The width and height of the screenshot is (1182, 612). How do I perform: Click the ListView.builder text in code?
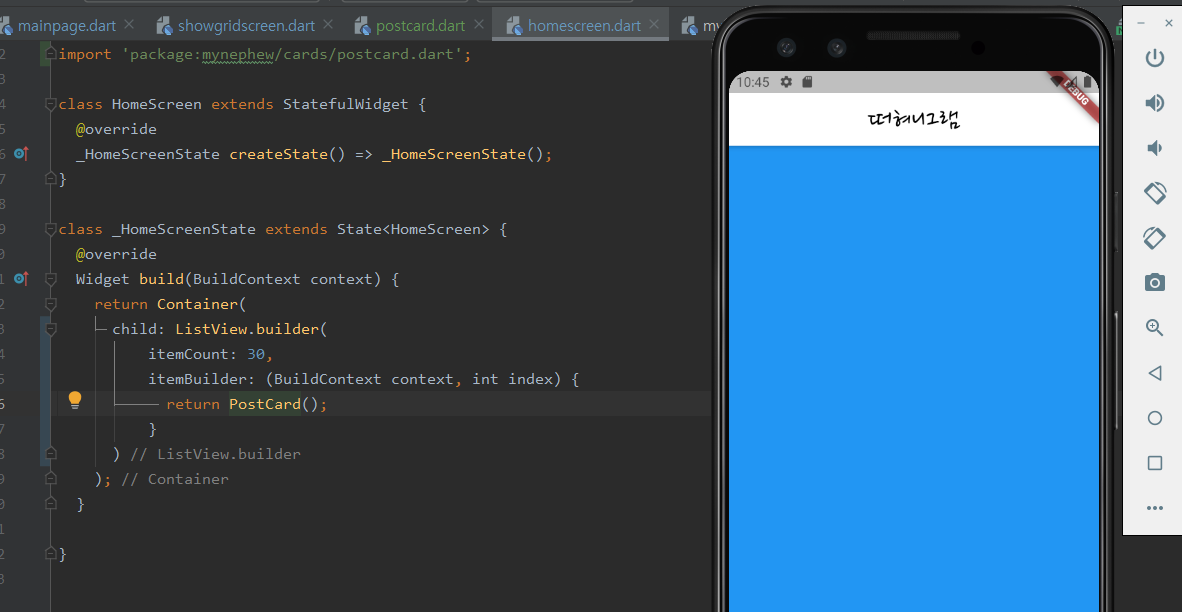[x=247, y=329]
